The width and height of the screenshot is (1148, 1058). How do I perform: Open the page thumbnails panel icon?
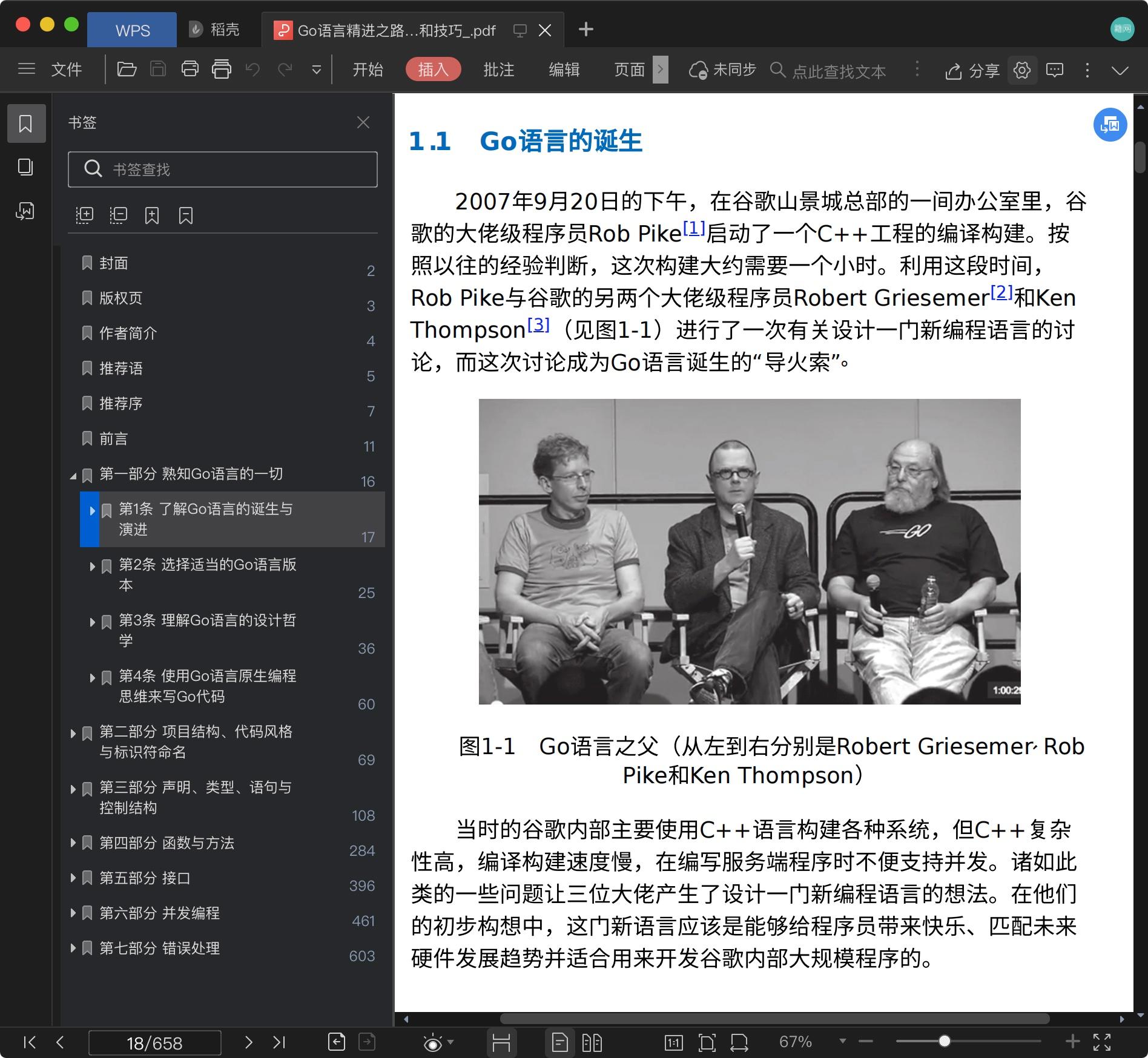25,167
